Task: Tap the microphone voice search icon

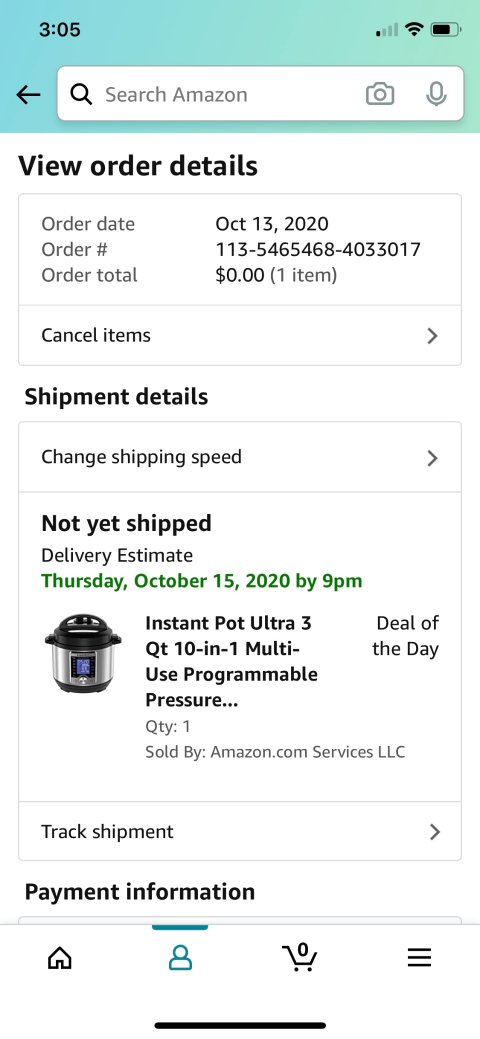Action: (436, 94)
